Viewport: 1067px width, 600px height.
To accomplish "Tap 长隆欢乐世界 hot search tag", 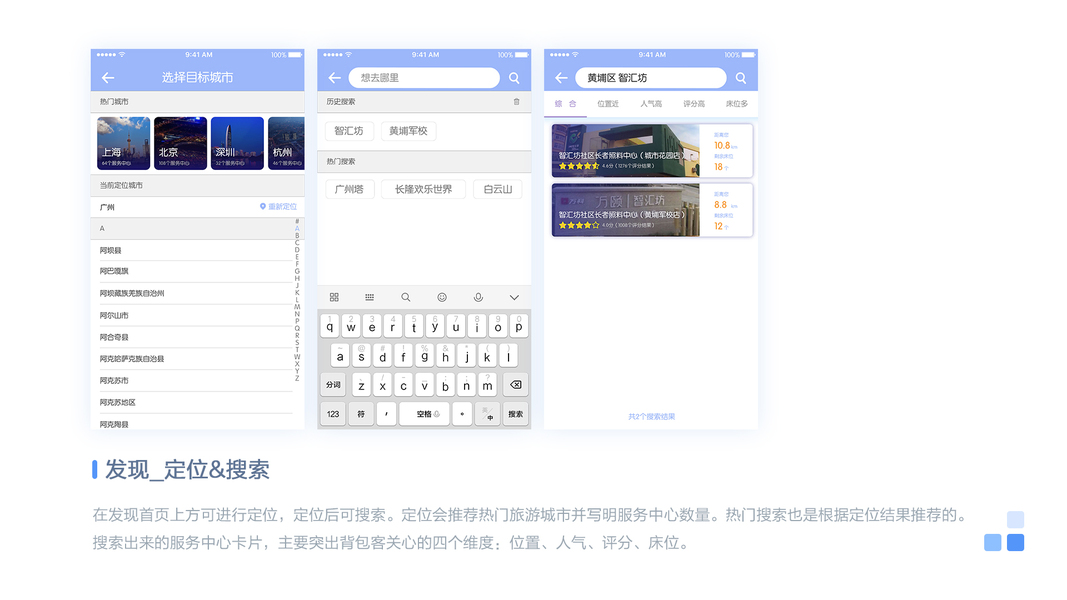I will coord(423,189).
